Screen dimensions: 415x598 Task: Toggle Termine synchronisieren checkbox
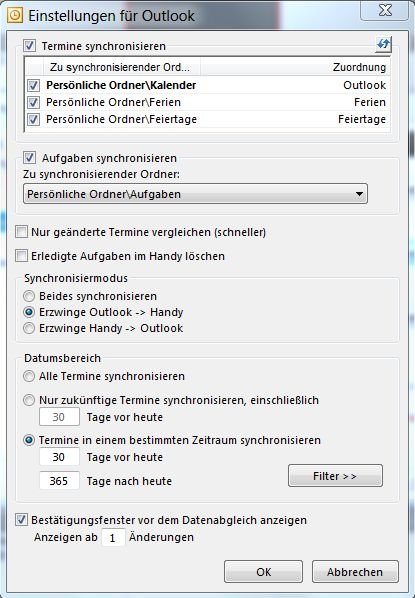pos(29,46)
